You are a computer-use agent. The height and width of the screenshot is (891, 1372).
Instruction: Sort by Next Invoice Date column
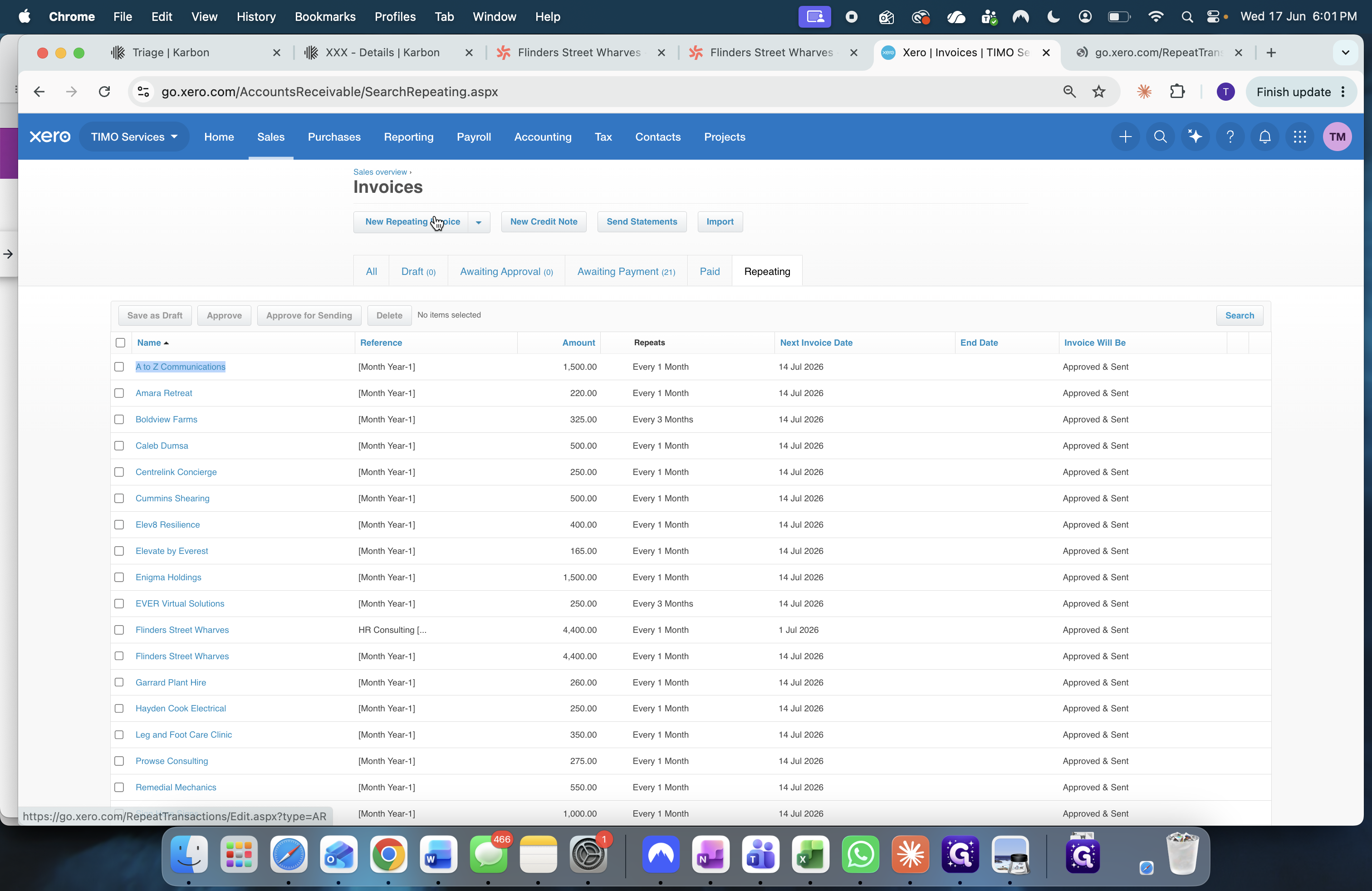pyautogui.click(x=816, y=343)
